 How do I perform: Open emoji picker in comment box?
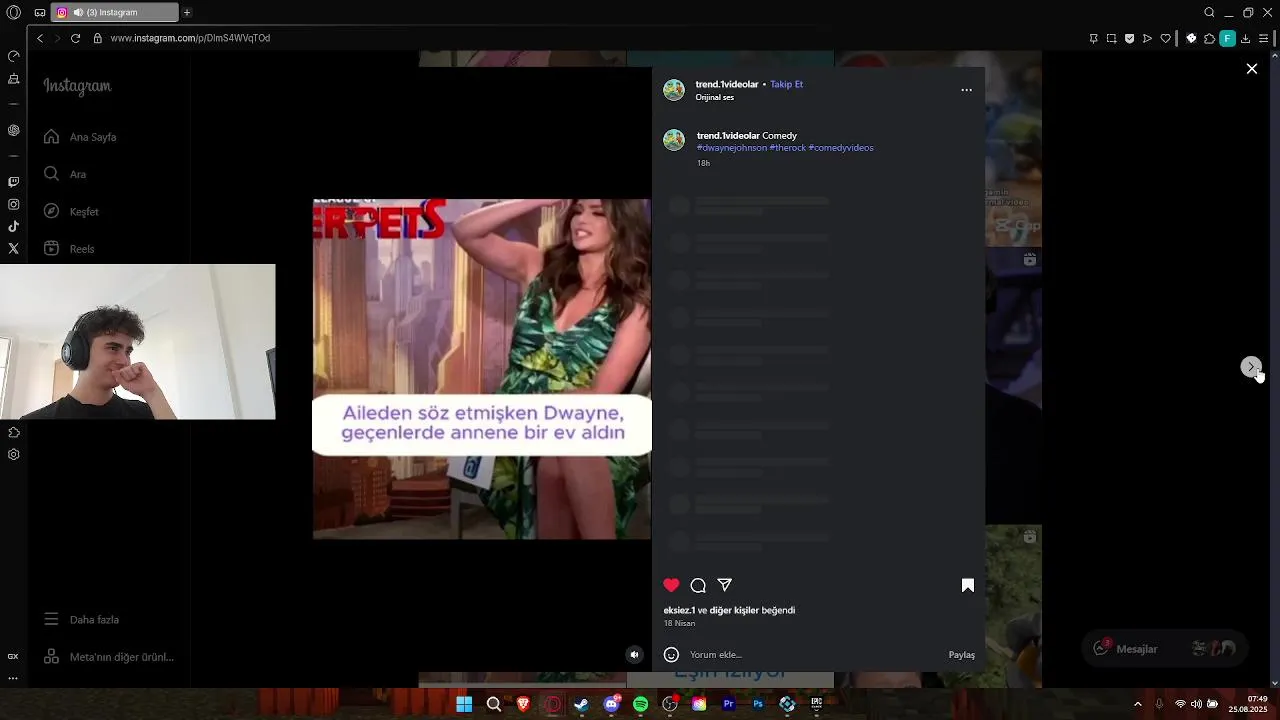coord(671,655)
